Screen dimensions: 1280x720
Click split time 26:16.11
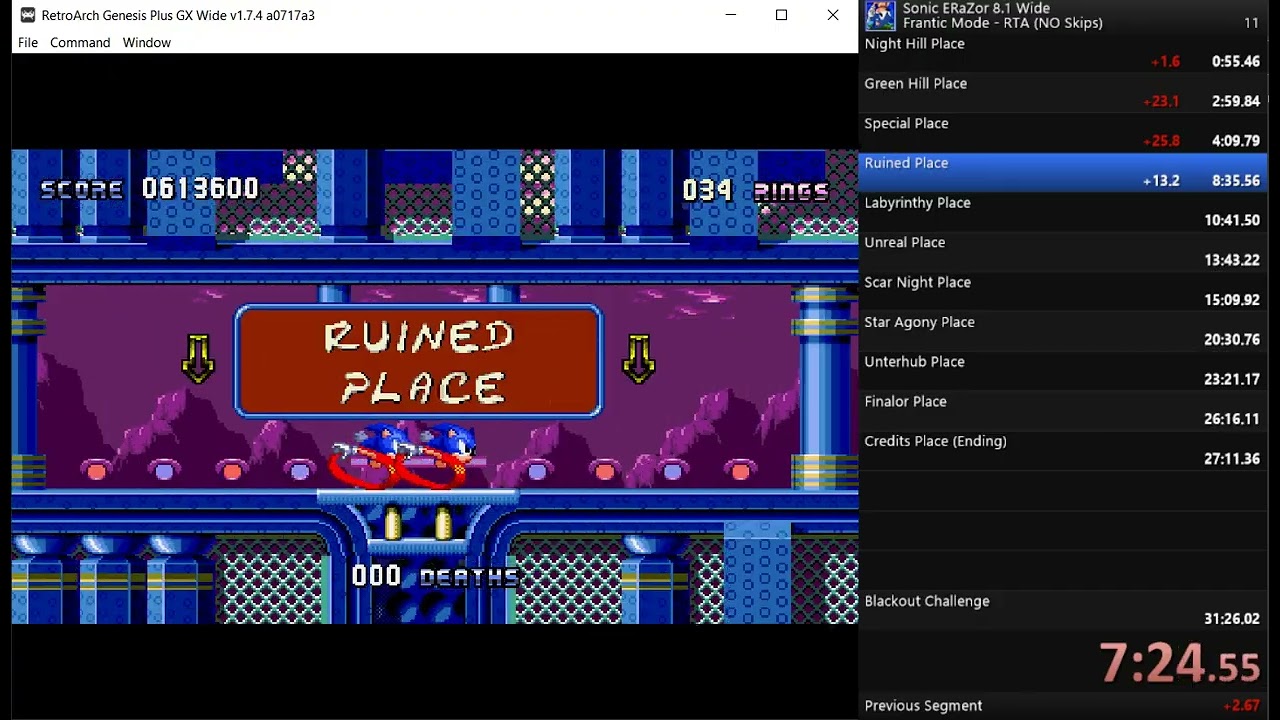(x=1232, y=419)
